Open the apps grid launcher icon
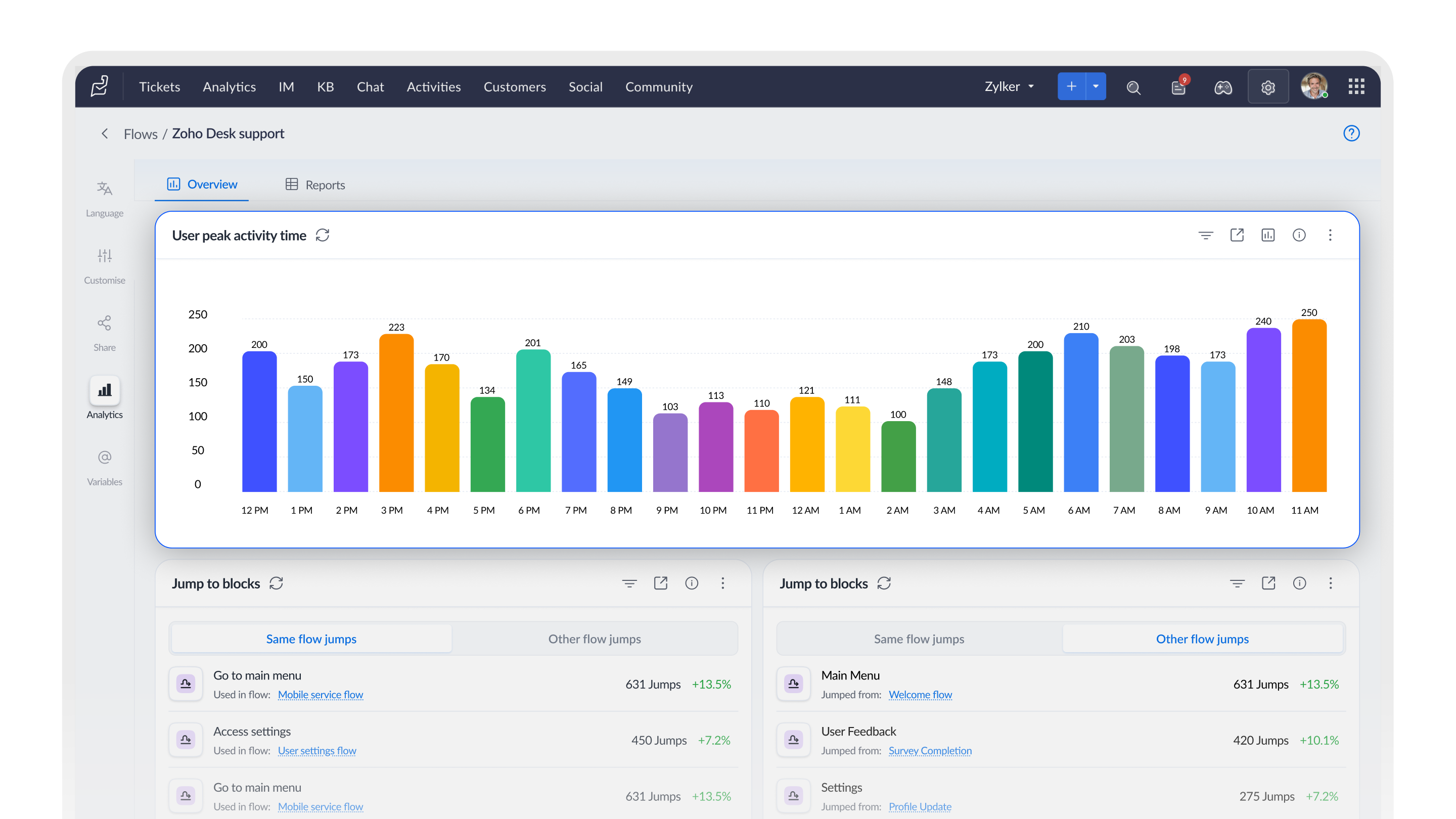The image size is (1456, 819). (x=1356, y=86)
